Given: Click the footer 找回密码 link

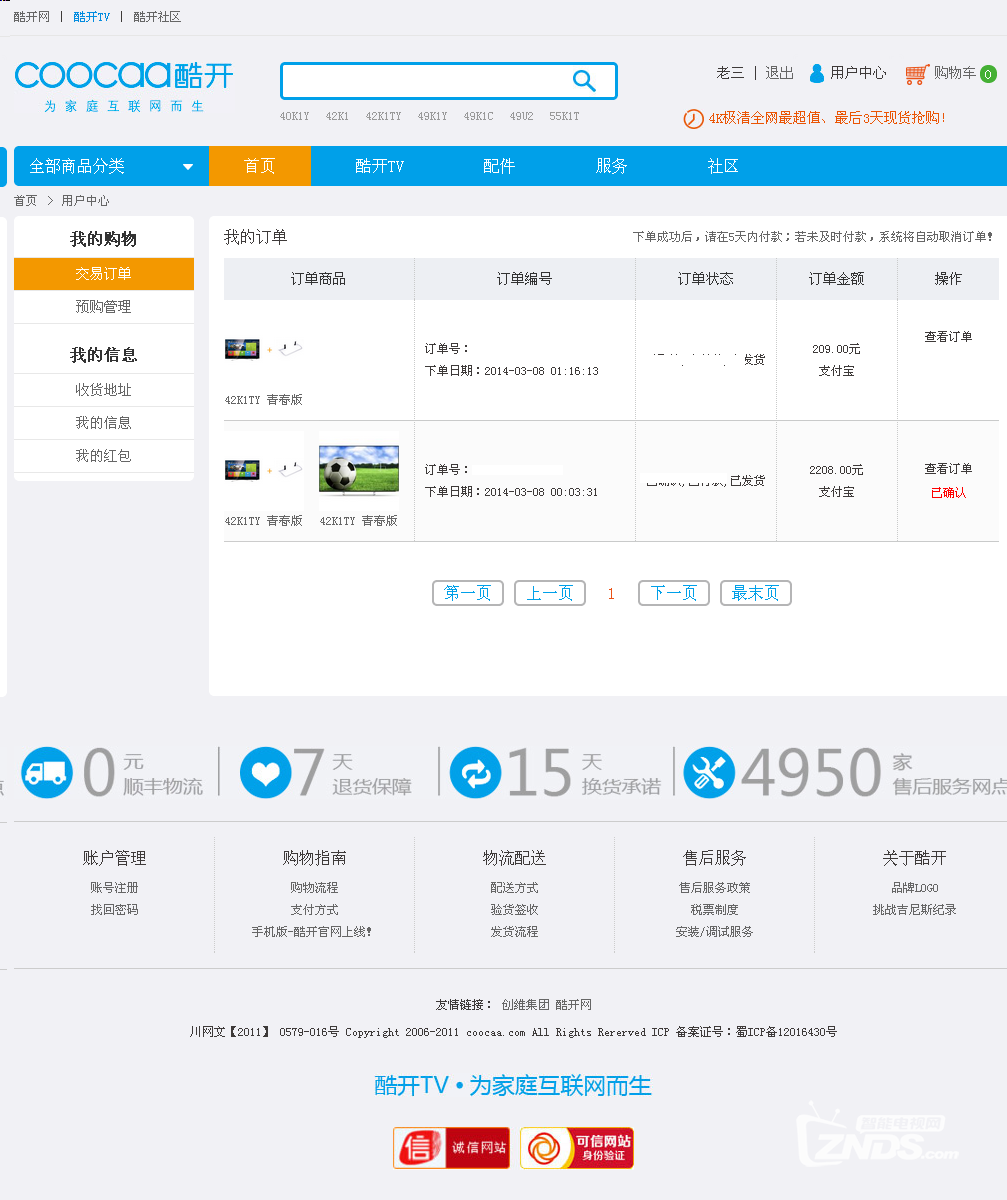Looking at the screenshot, I should [x=115, y=910].
